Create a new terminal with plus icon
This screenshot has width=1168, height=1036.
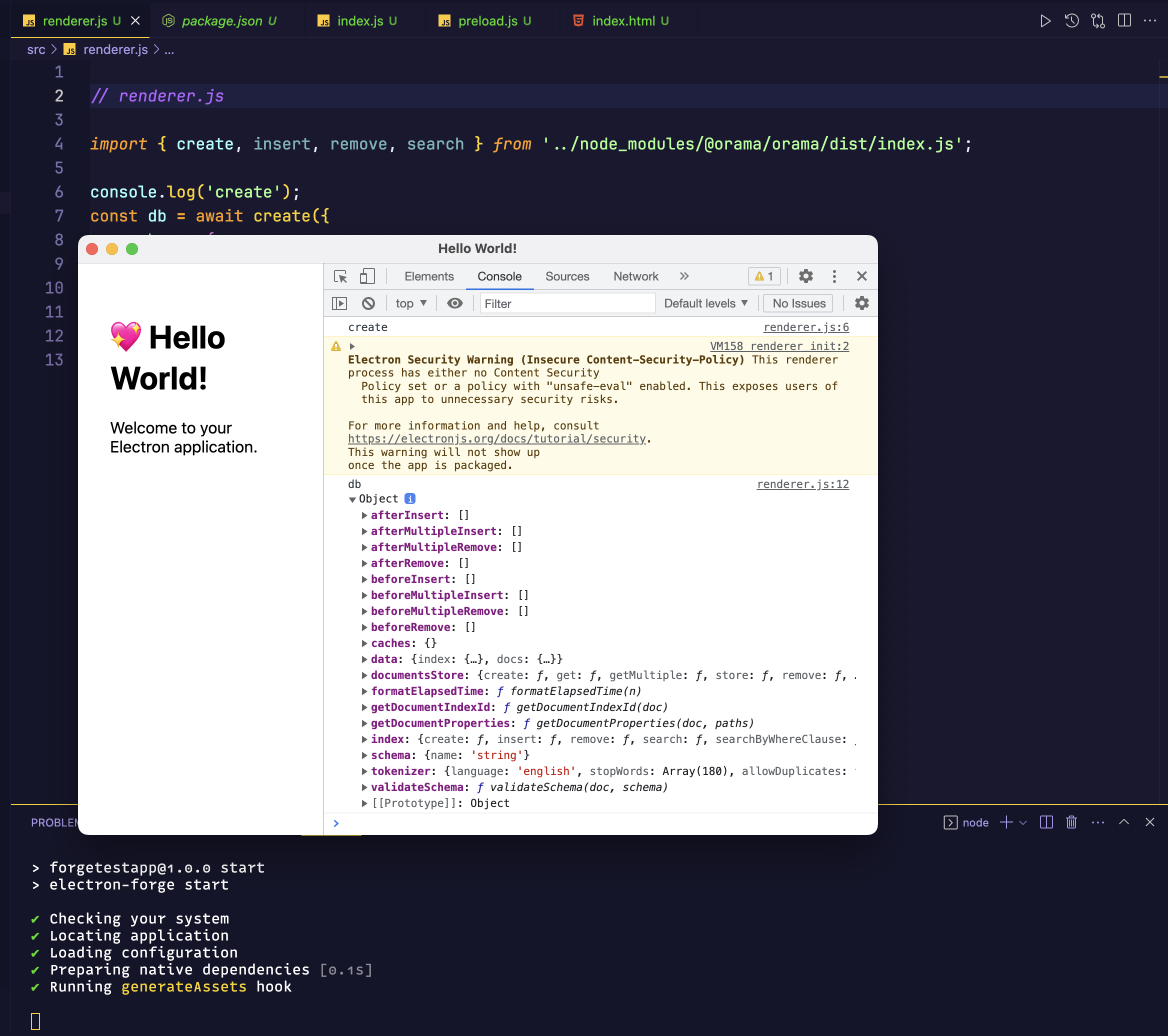coord(1005,823)
